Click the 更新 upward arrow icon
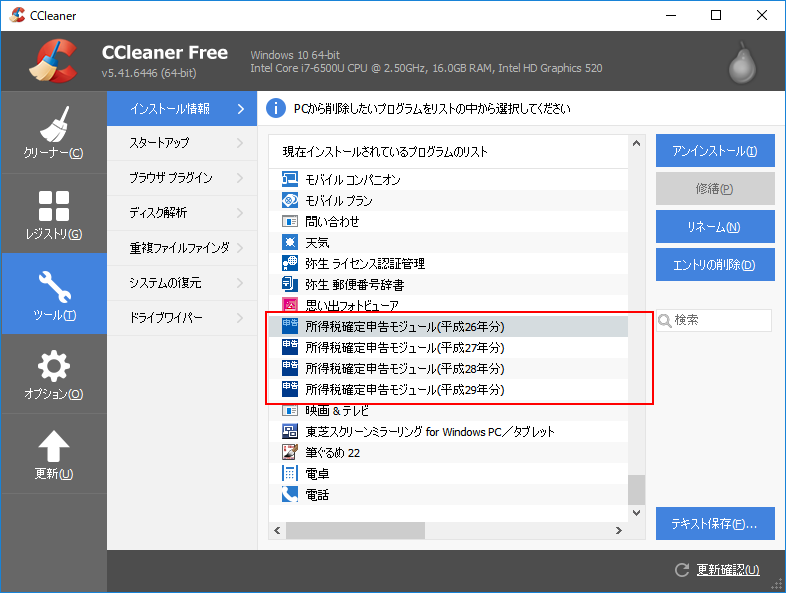 54,446
